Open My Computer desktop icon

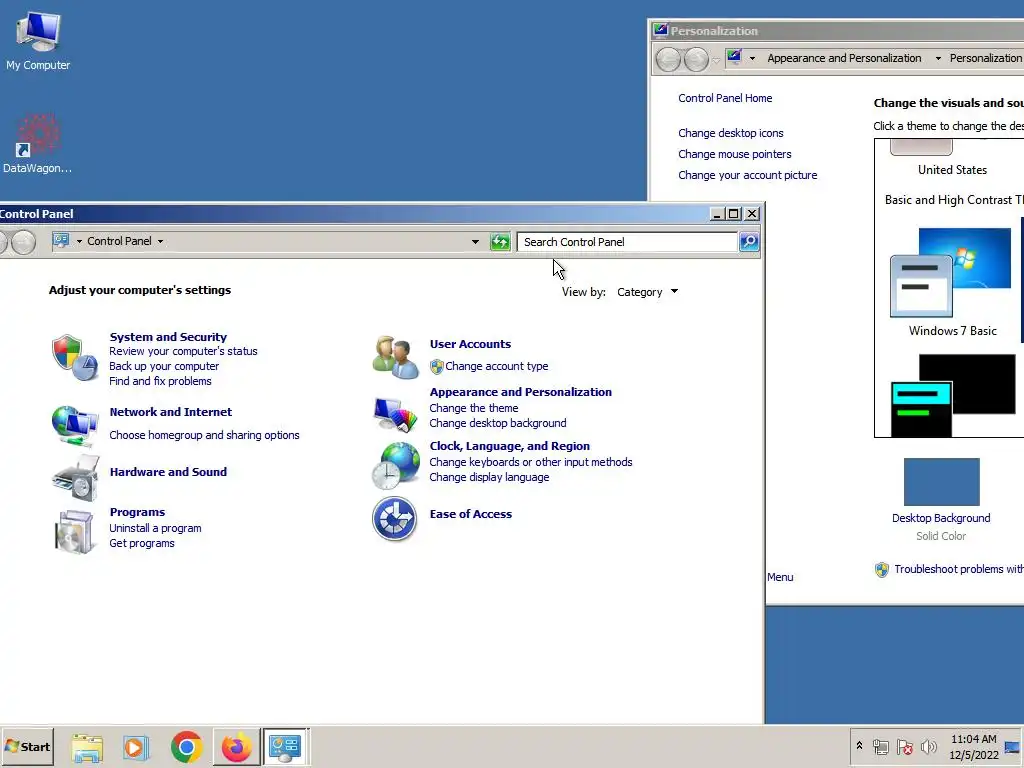[38, 41]
